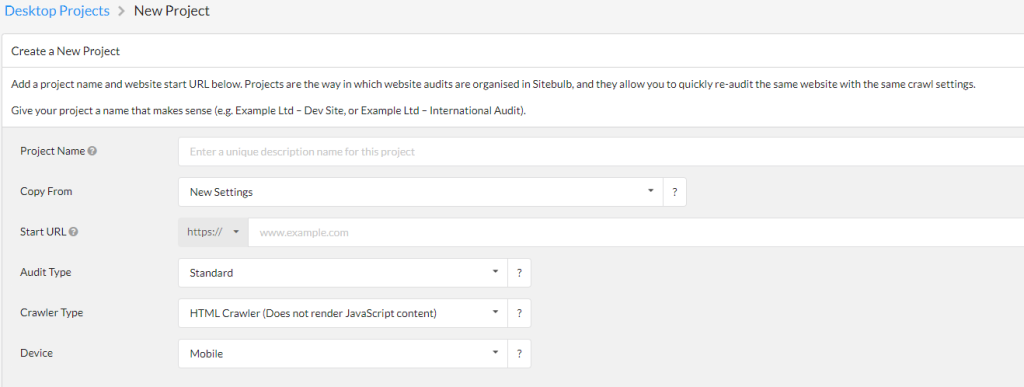The width and height of the screenshot is (1024, 387).
Task: Open the Copy From dropdown
Action: [x=421, y=192]
